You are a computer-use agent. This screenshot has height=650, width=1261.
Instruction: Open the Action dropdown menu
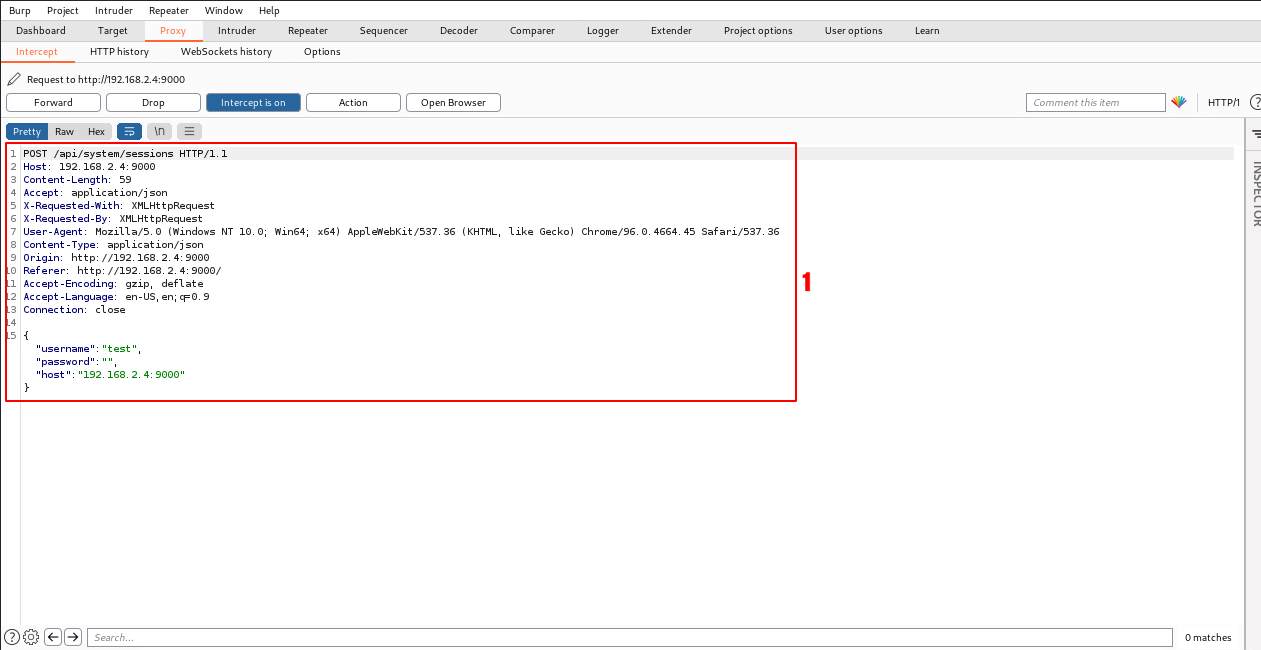click(x=353, y=102)
